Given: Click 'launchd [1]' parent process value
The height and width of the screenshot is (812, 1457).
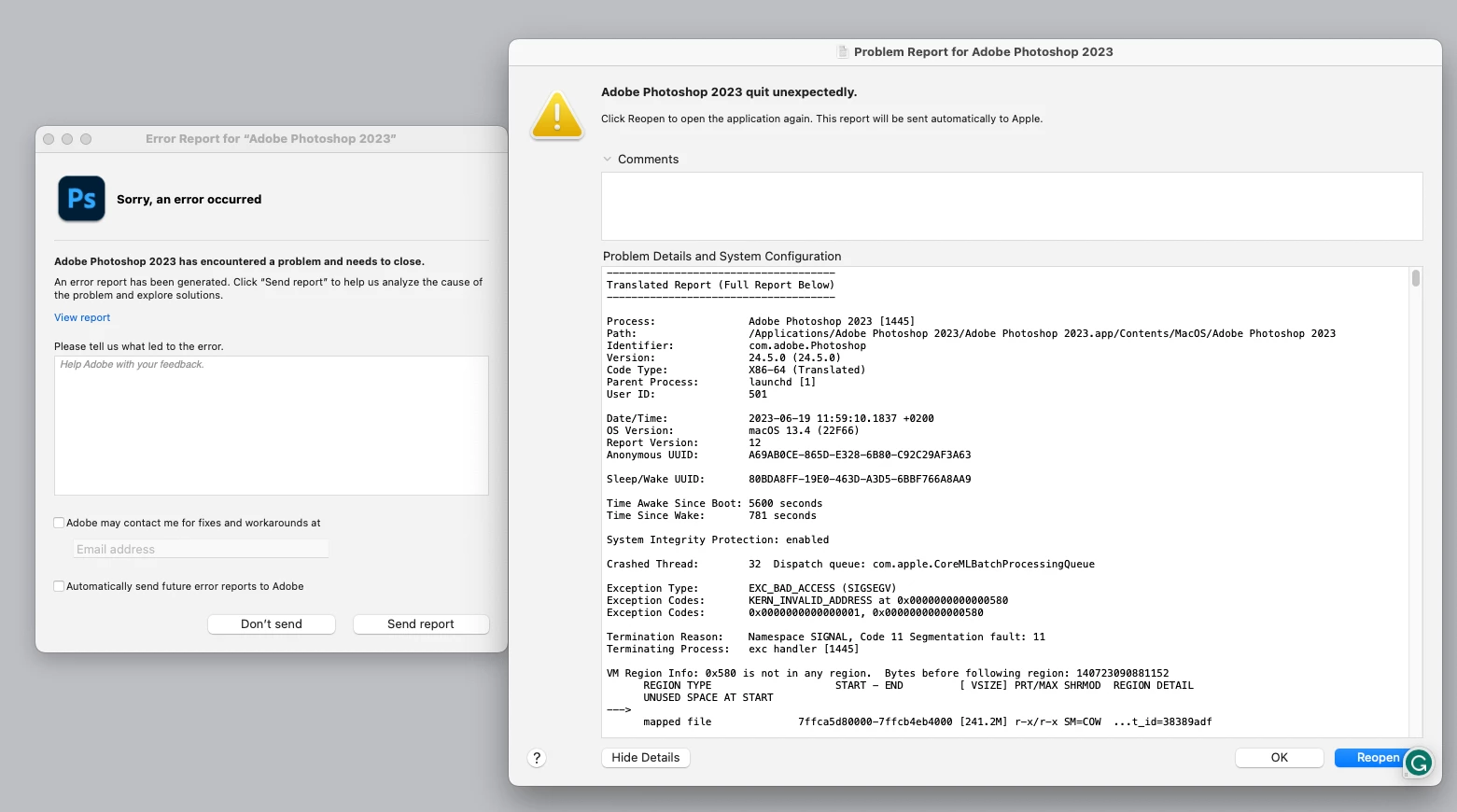Looking at the screenshot, I should (x=782, y=383).
